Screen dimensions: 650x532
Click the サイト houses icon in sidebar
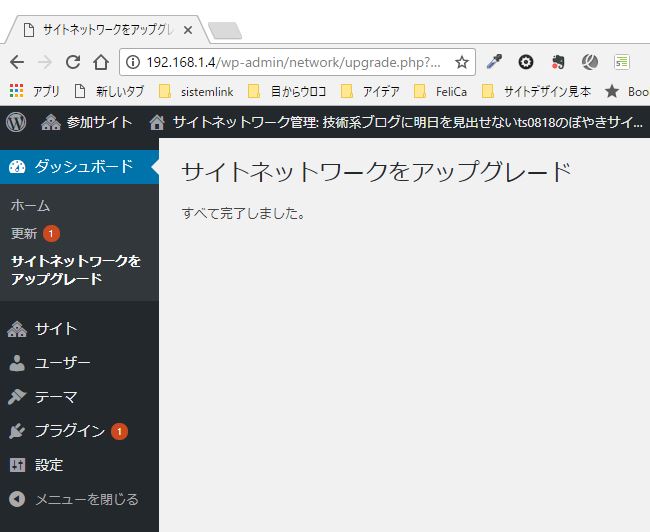[x=17, y=329]
